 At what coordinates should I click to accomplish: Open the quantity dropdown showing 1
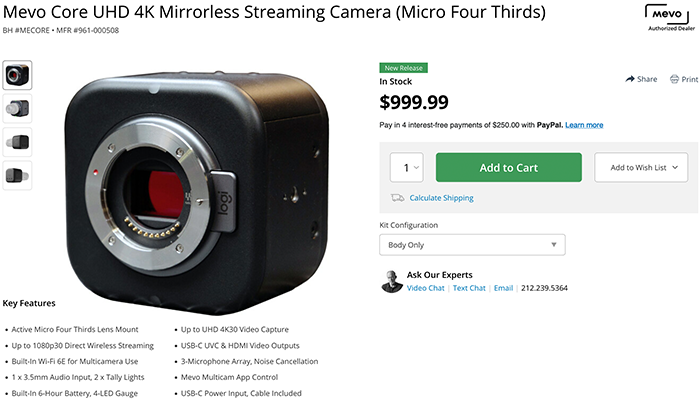(x=407, y=167)
